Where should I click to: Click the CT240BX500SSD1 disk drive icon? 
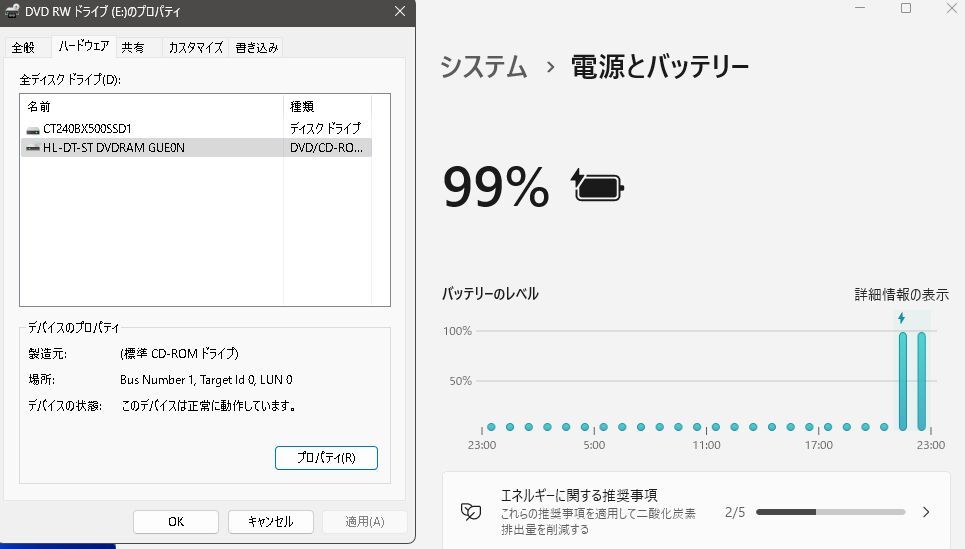tap(33, 128)
